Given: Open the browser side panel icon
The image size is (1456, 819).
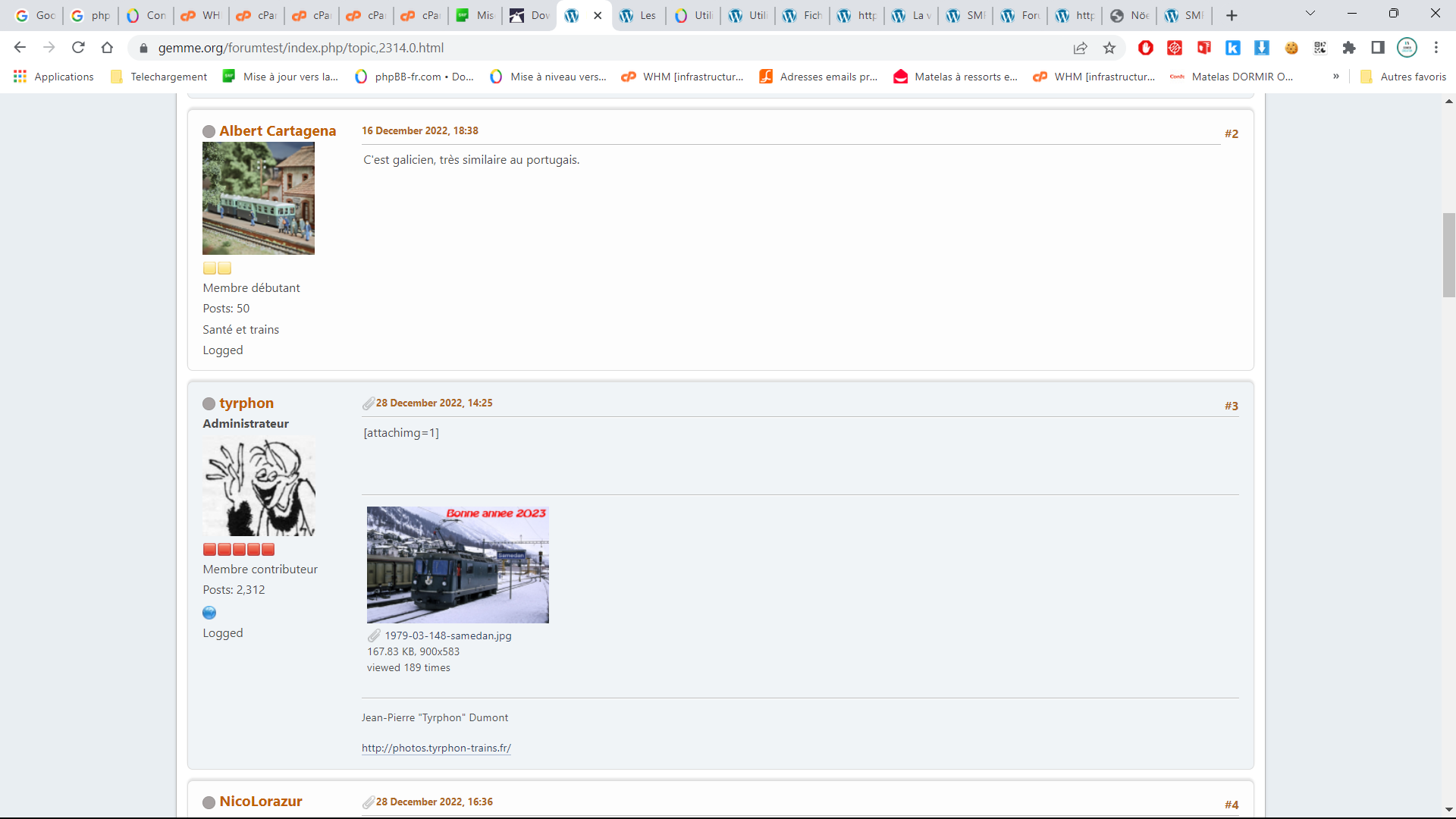Looking at the screenshot, I should click(x=1378, y=48).
